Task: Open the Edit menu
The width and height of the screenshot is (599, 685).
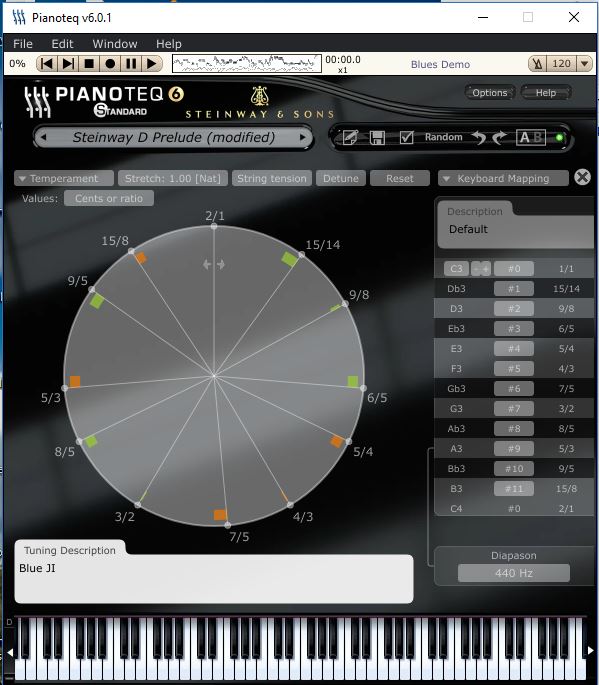Action: coord(62,44)
